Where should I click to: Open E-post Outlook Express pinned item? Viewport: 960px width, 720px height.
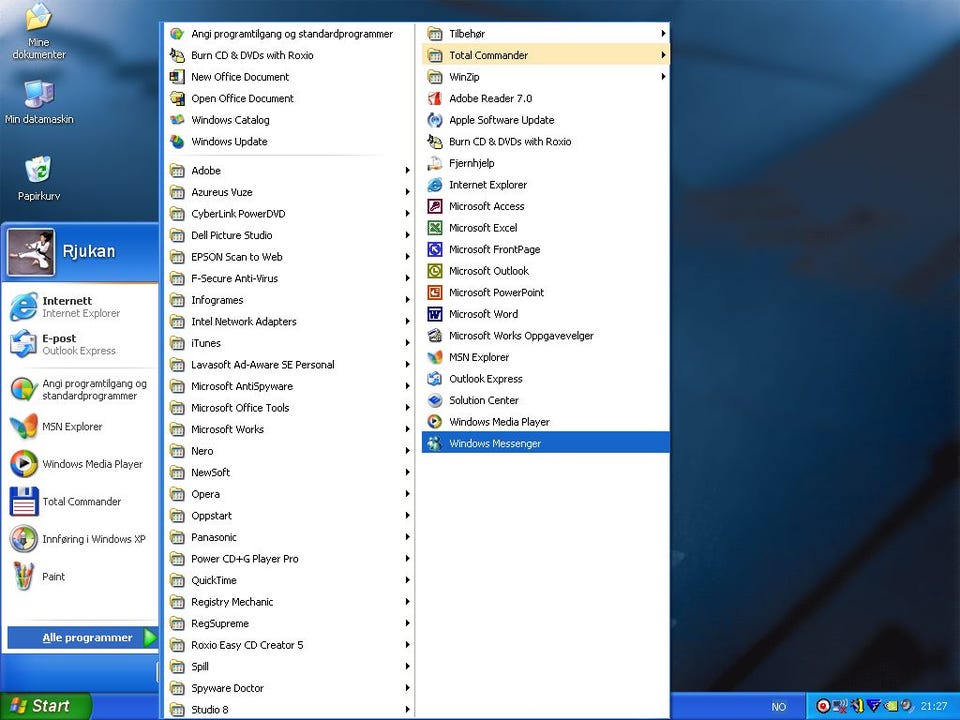coord(80,344)
